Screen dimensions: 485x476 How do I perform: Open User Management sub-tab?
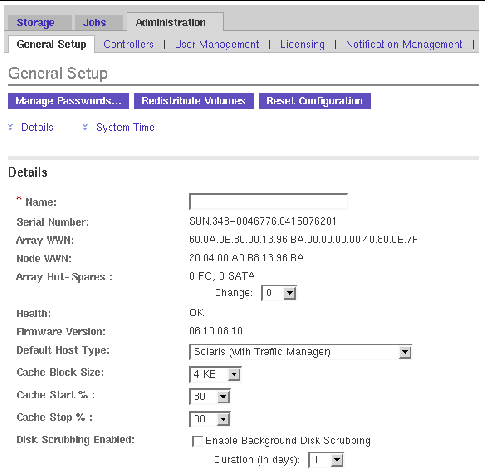(x=217, y=44)
